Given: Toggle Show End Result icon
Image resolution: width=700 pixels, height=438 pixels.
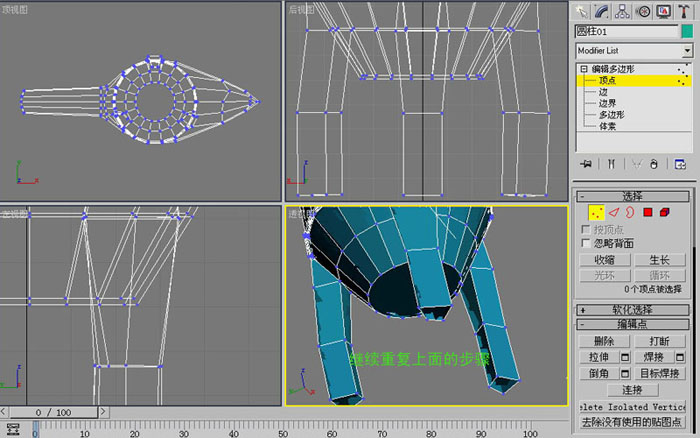Looking at the screenshot, I should pyautogui.click(x=611, y=164).
